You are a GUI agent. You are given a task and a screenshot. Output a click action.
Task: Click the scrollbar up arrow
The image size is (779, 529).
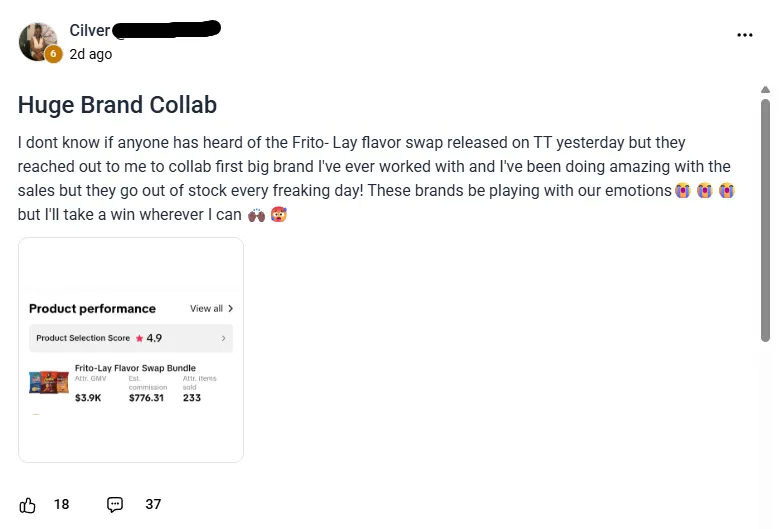pos(765,90)
